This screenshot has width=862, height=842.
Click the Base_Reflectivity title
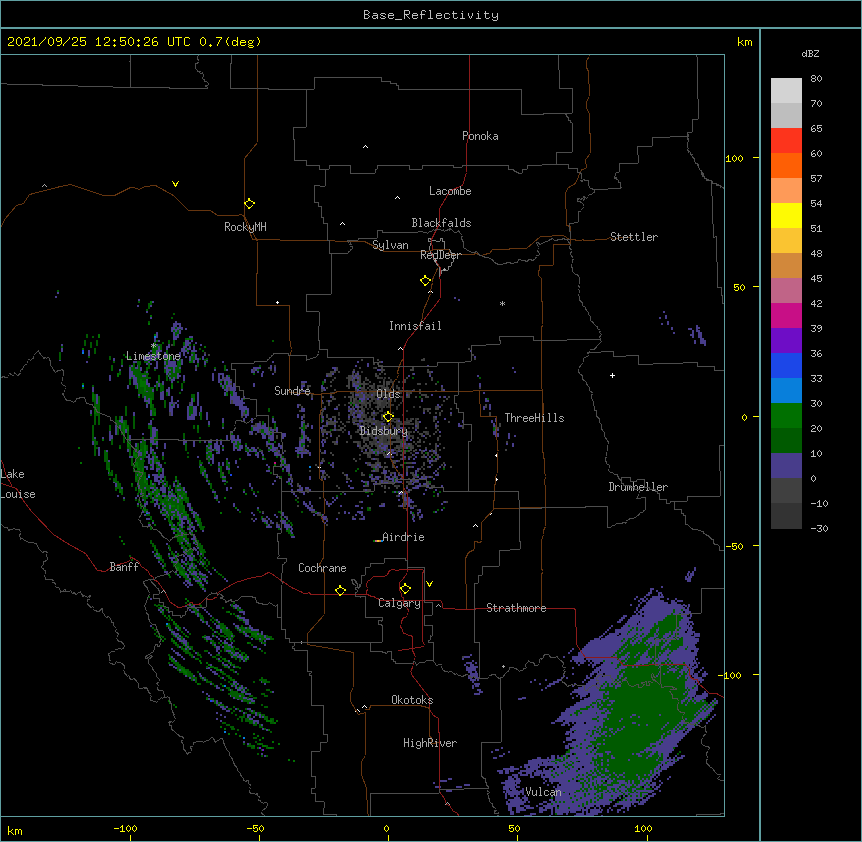click(x=431, y=15)
